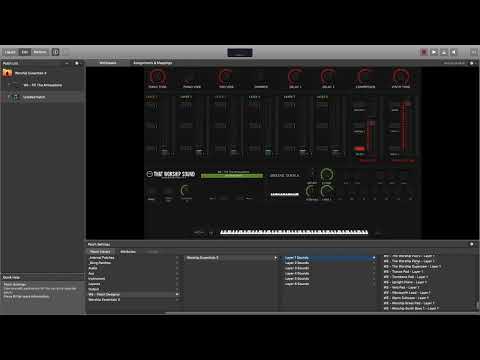Click the Delay 1 knob
This screenshot has width=480, height=360.
coord(295,77)
